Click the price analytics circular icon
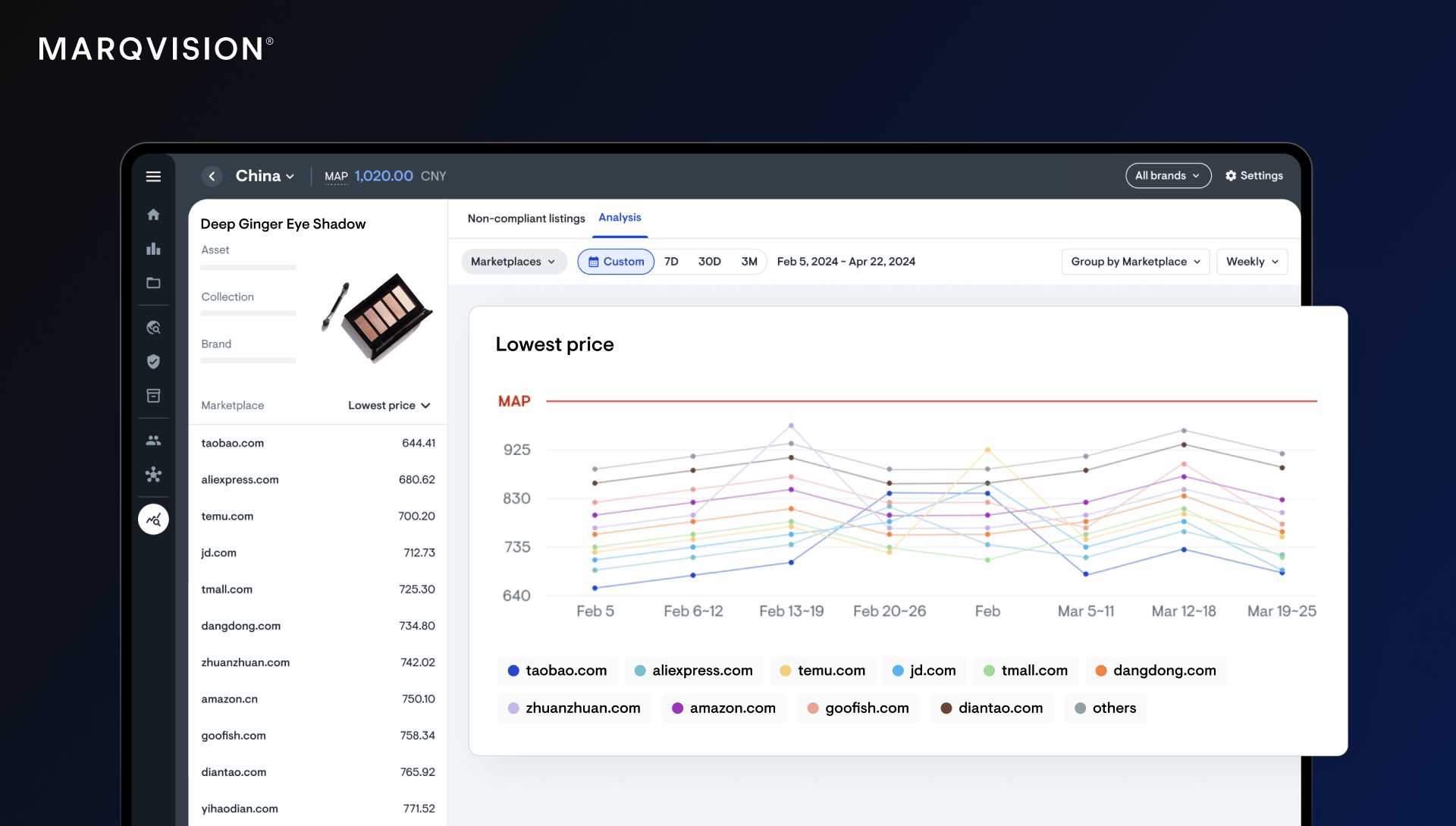Screen dimensions: 1456x826 click(x=153, y=520)
